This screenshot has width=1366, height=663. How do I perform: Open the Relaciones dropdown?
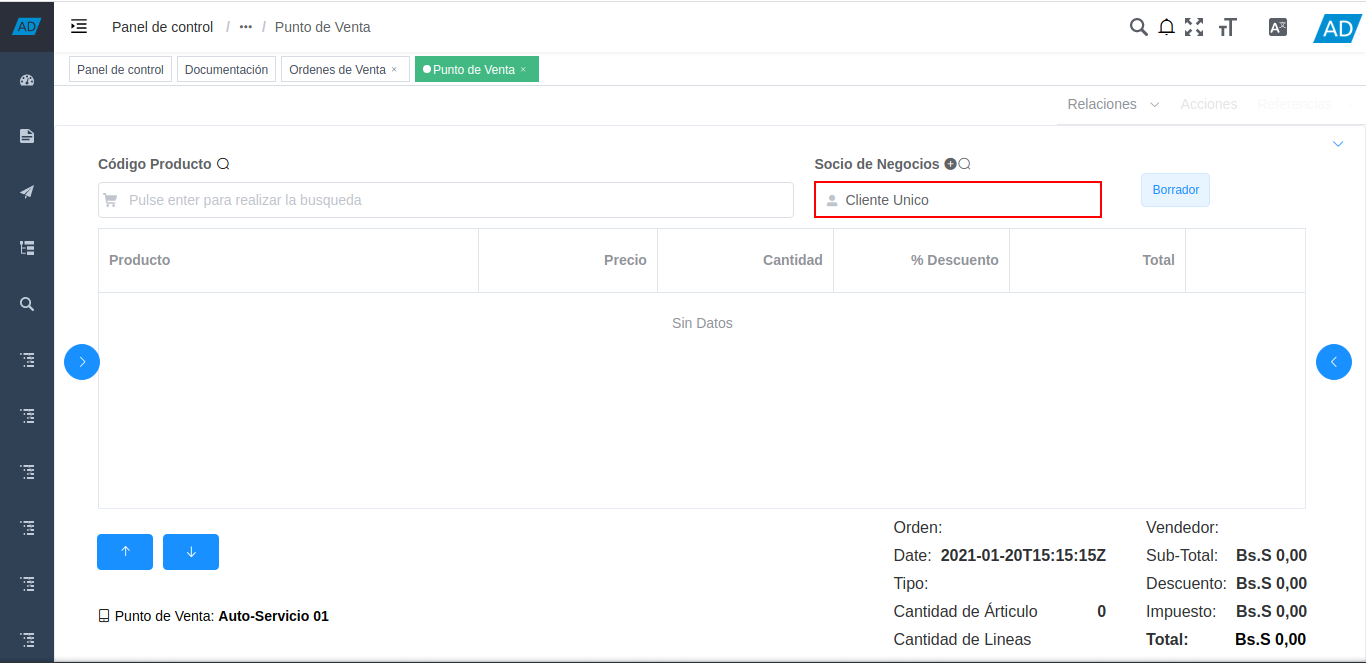1110,104
